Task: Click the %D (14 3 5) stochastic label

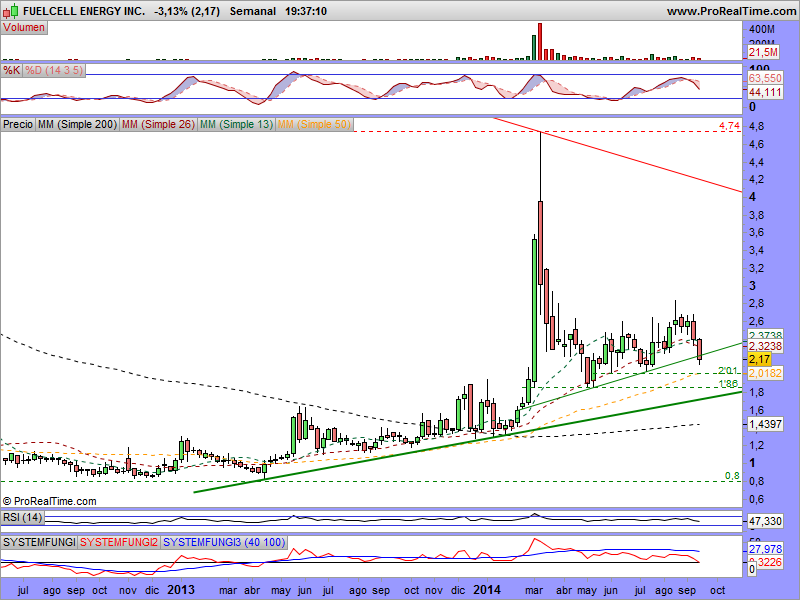Action: pos(54,70)
